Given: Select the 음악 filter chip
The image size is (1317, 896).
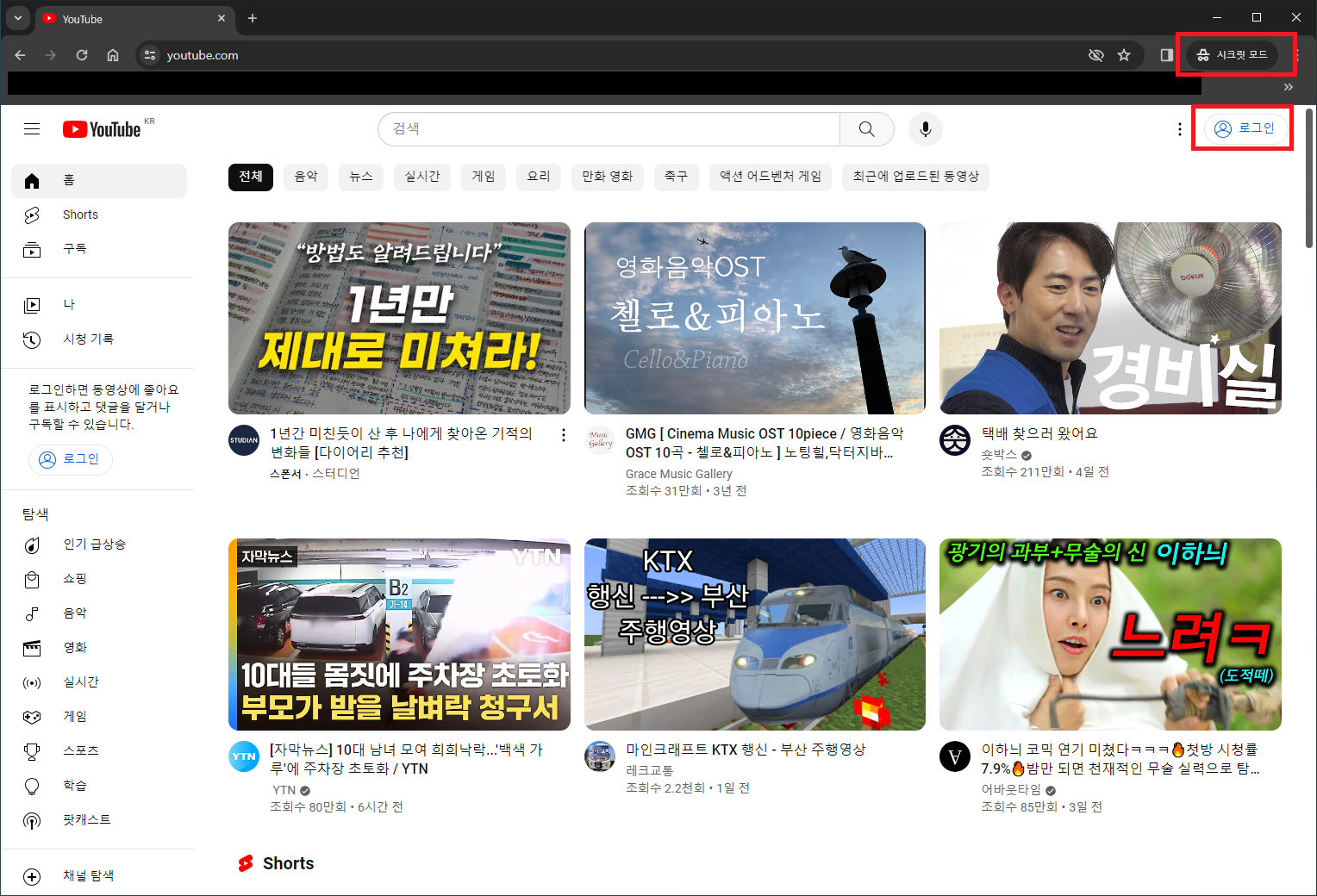Looking at the screenshot, I should point(306,177).
